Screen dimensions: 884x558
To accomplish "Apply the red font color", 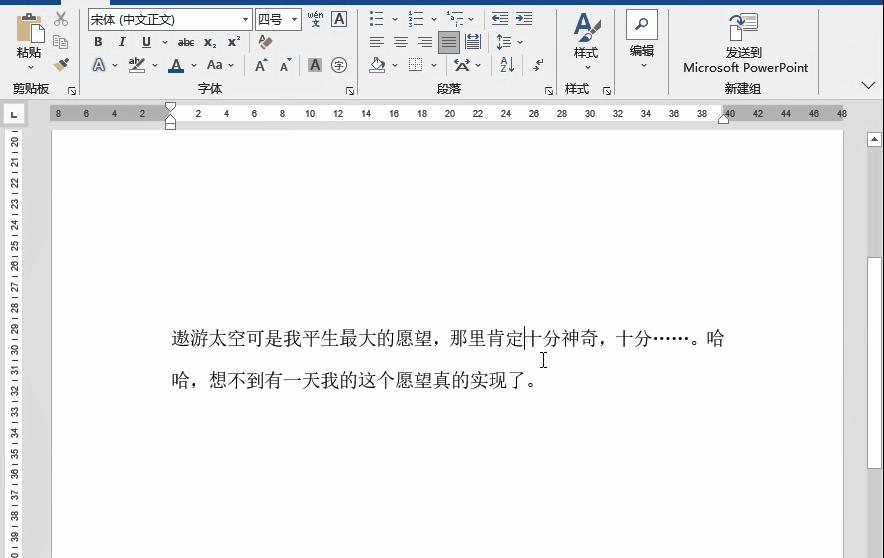I will tap(176, 65).
